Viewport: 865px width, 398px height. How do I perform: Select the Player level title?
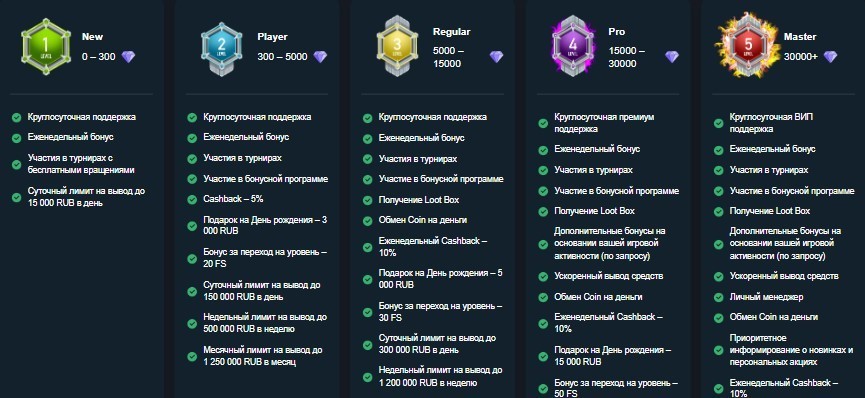coord(273,37)
